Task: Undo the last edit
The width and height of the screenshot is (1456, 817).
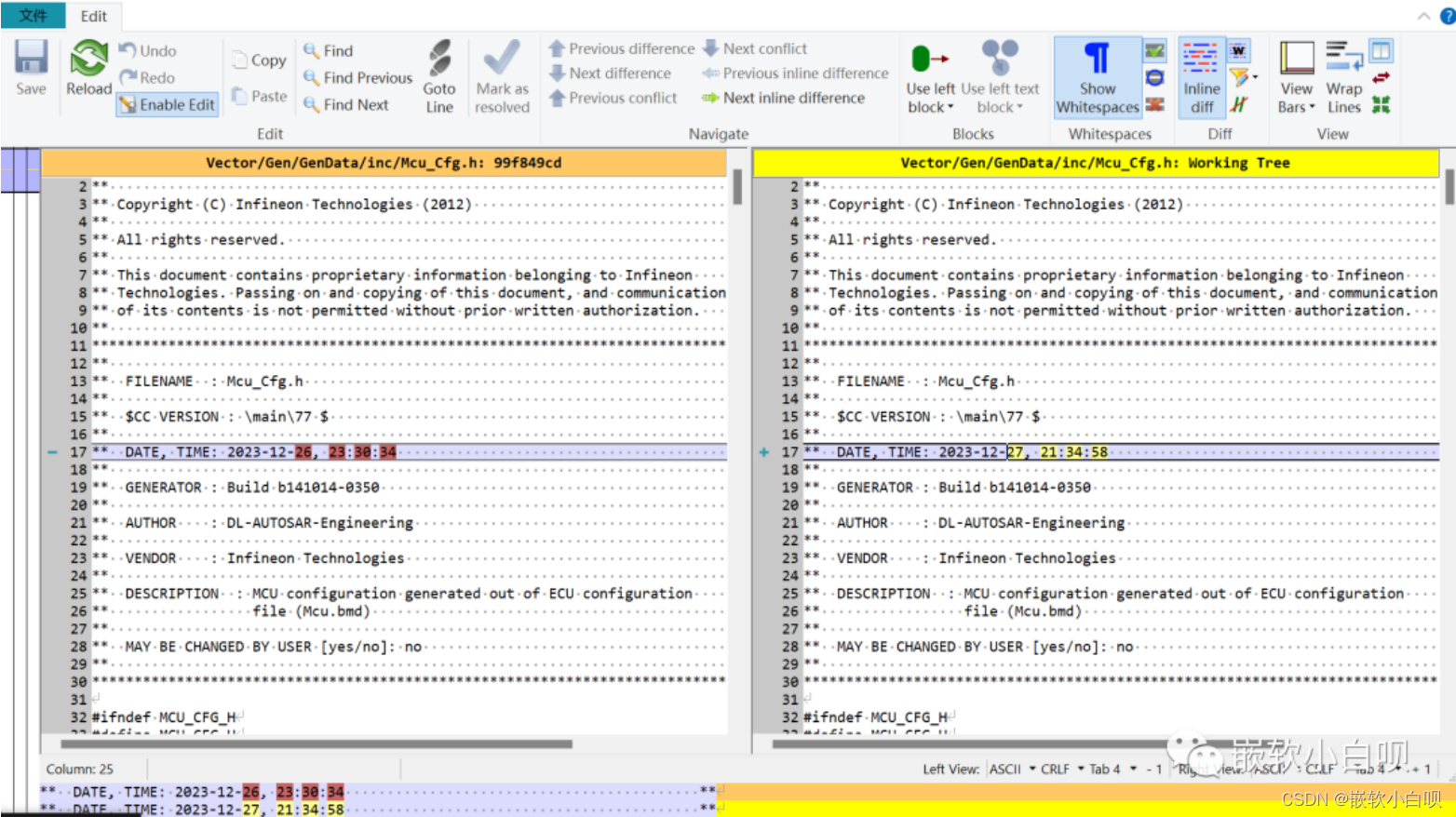Action: click(148, 50)
